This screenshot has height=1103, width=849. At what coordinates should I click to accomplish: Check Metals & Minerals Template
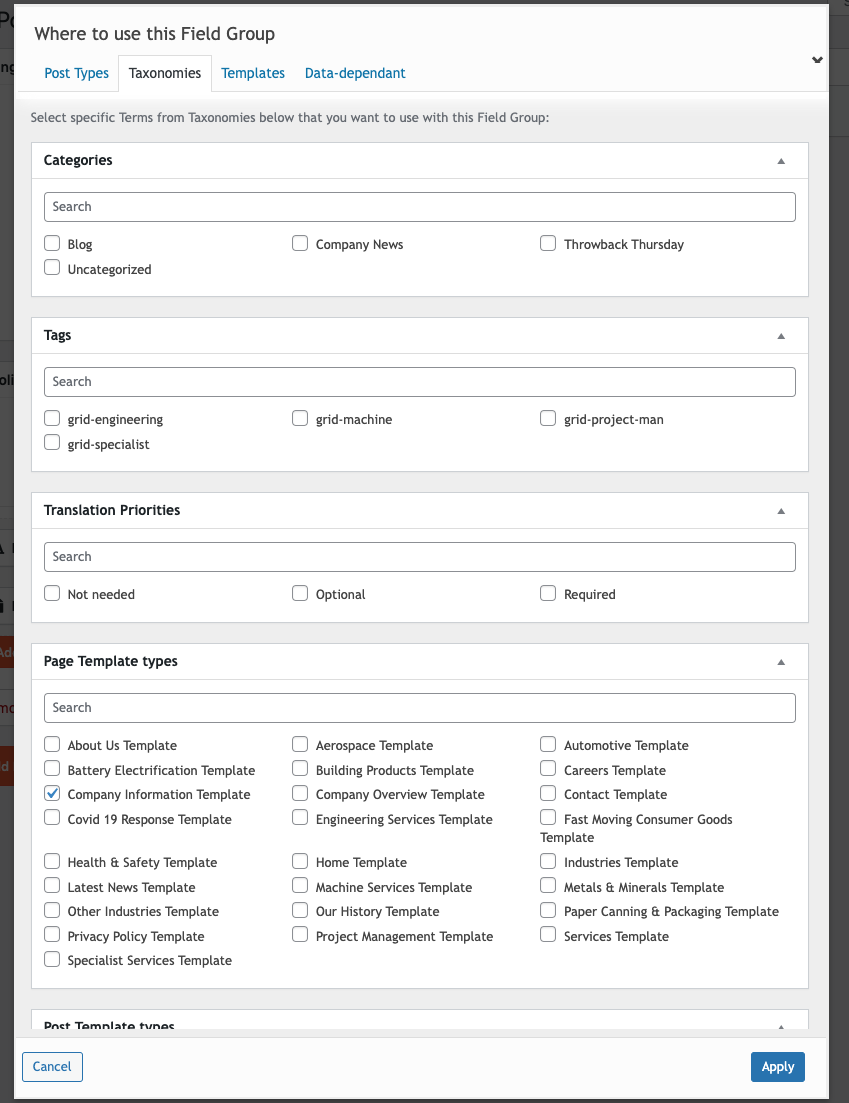coord(548,885)
